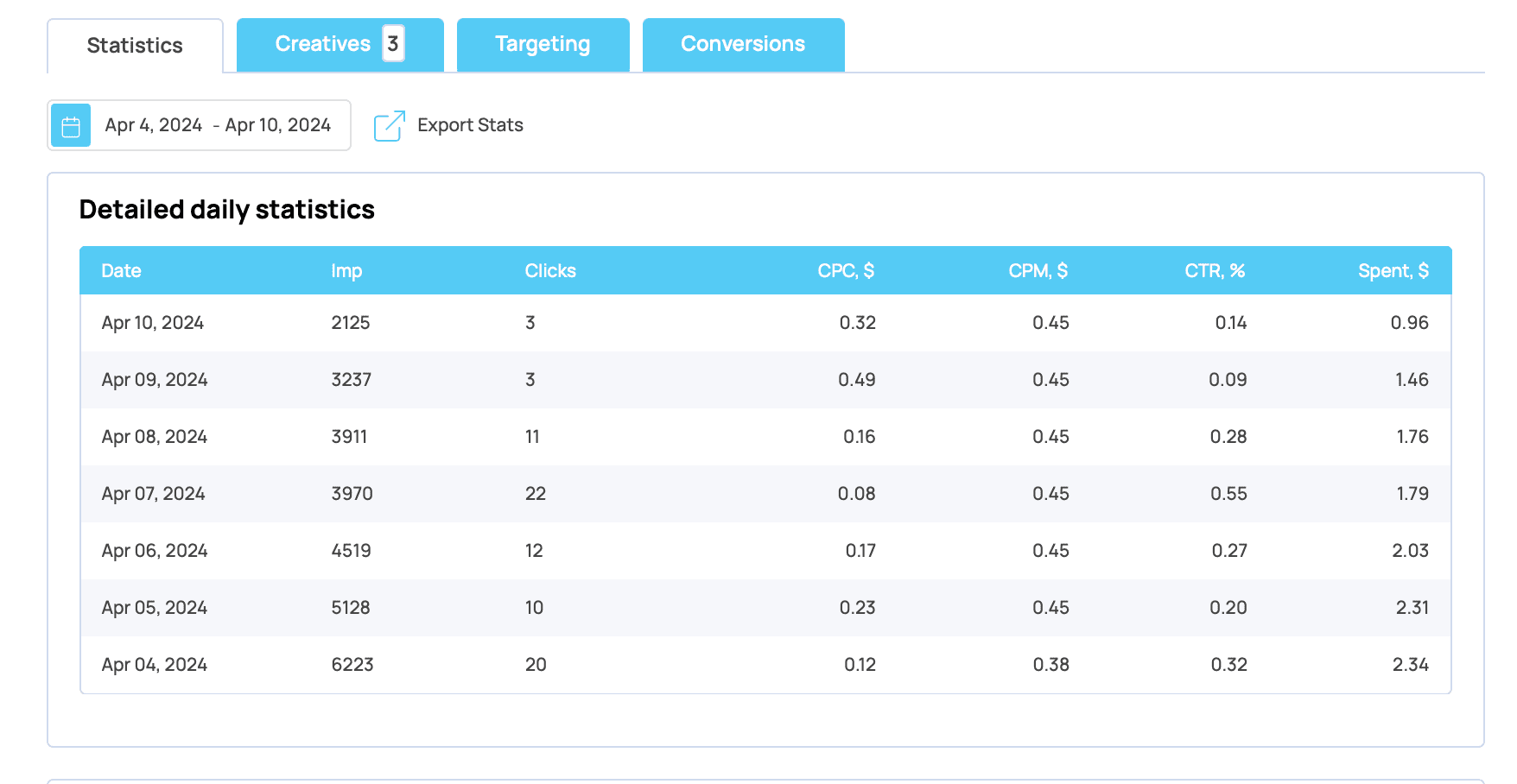Click the CTR value 0.55 for Apr 07
Viewport: 1517px width, 784px height.
point(1231,493)
